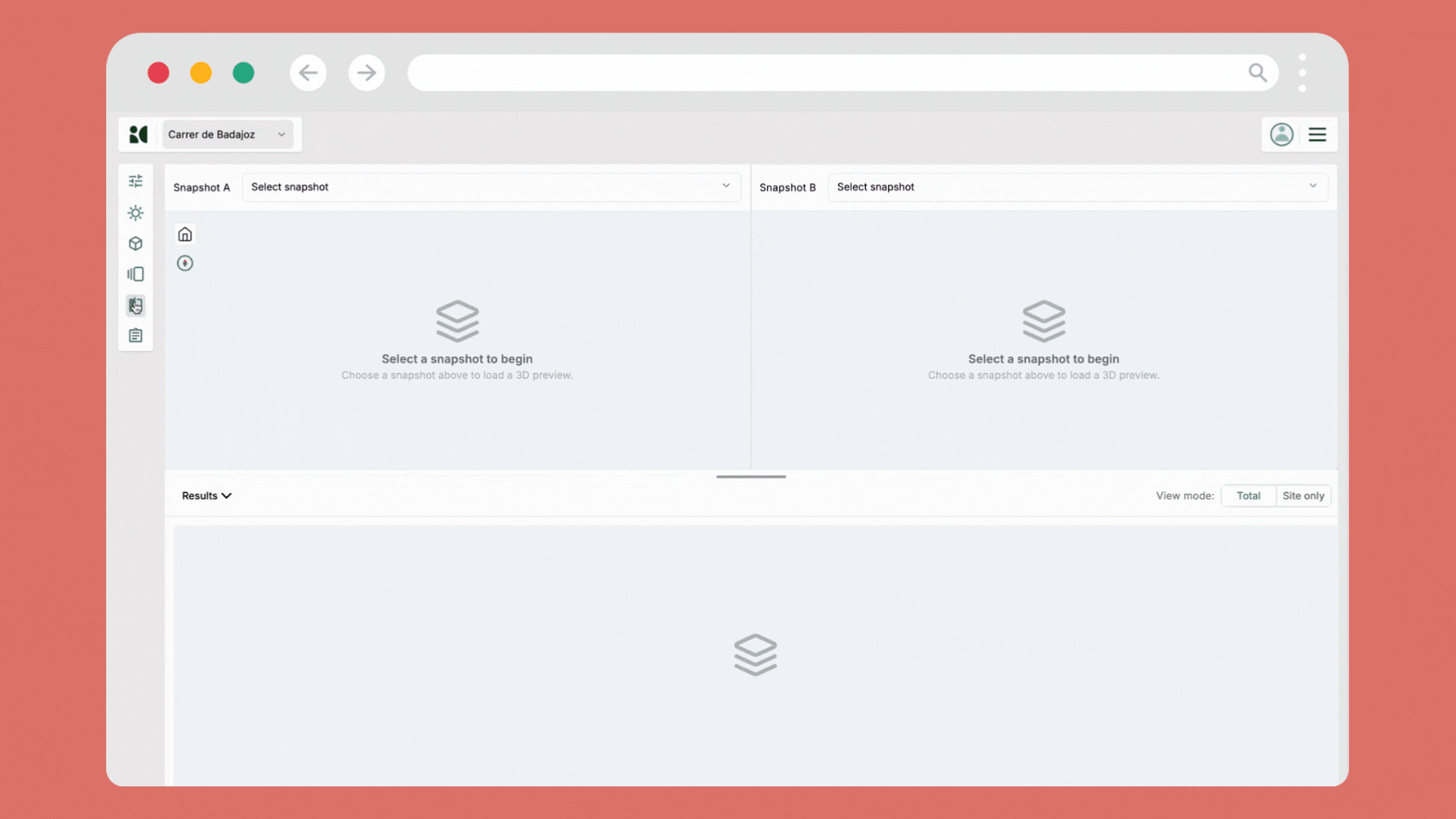Go back with the browser back arrow
Image resolution: width=1456 pixels, height=819 pixels.
tap(308, 73)
